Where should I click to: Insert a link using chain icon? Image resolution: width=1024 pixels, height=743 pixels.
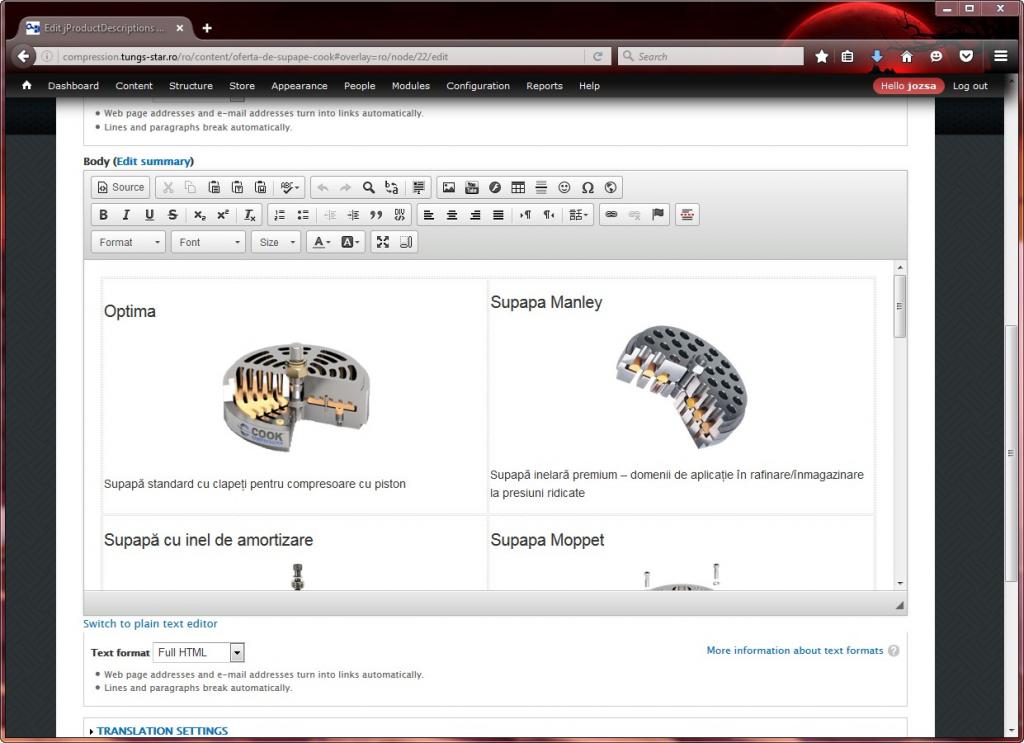pos(611,215)
